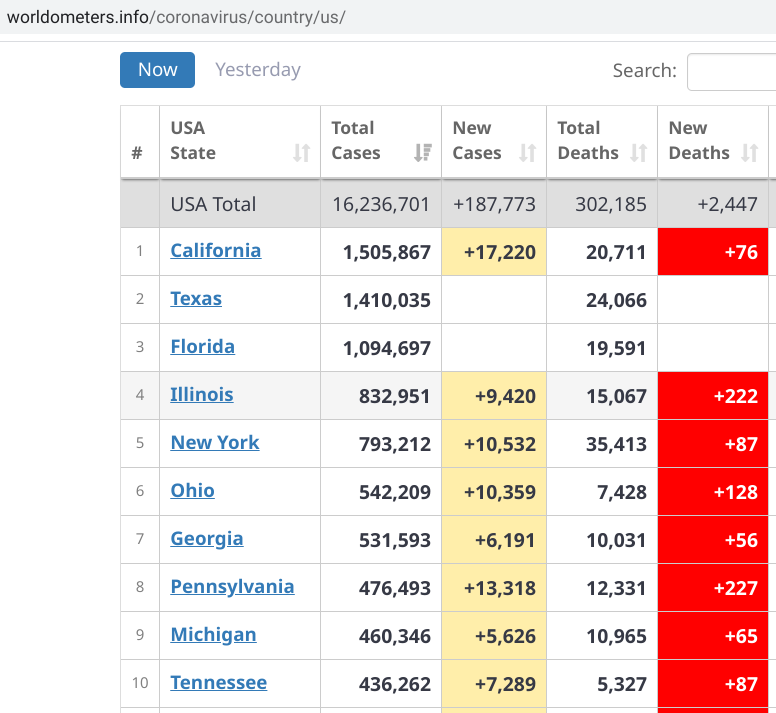Click sort arrows on Total Cases column
This screenshot has width=776, height=713.
coord(422,153)
